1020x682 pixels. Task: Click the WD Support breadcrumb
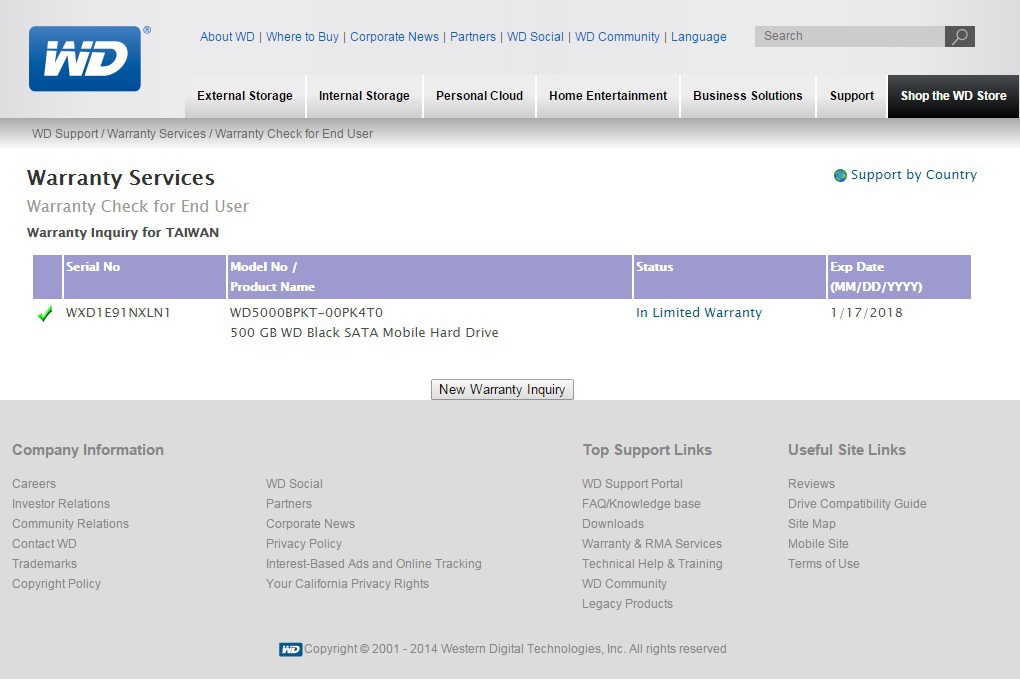[65, 134]
